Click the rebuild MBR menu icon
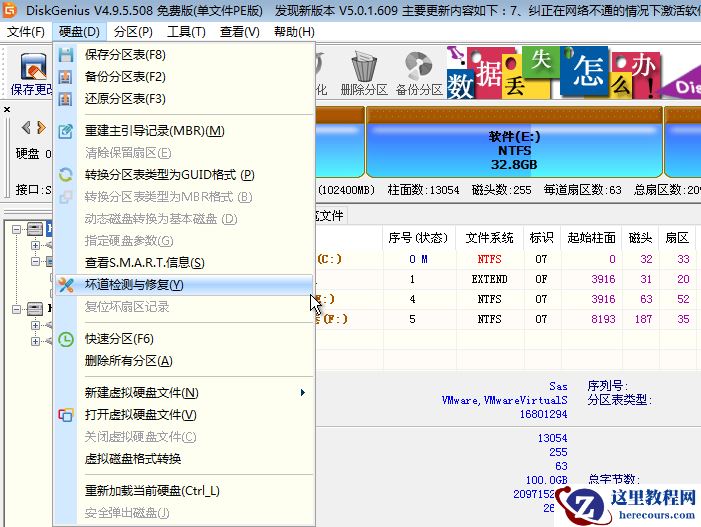The height and width of the screenshot is (527, 701). point(66,131)
